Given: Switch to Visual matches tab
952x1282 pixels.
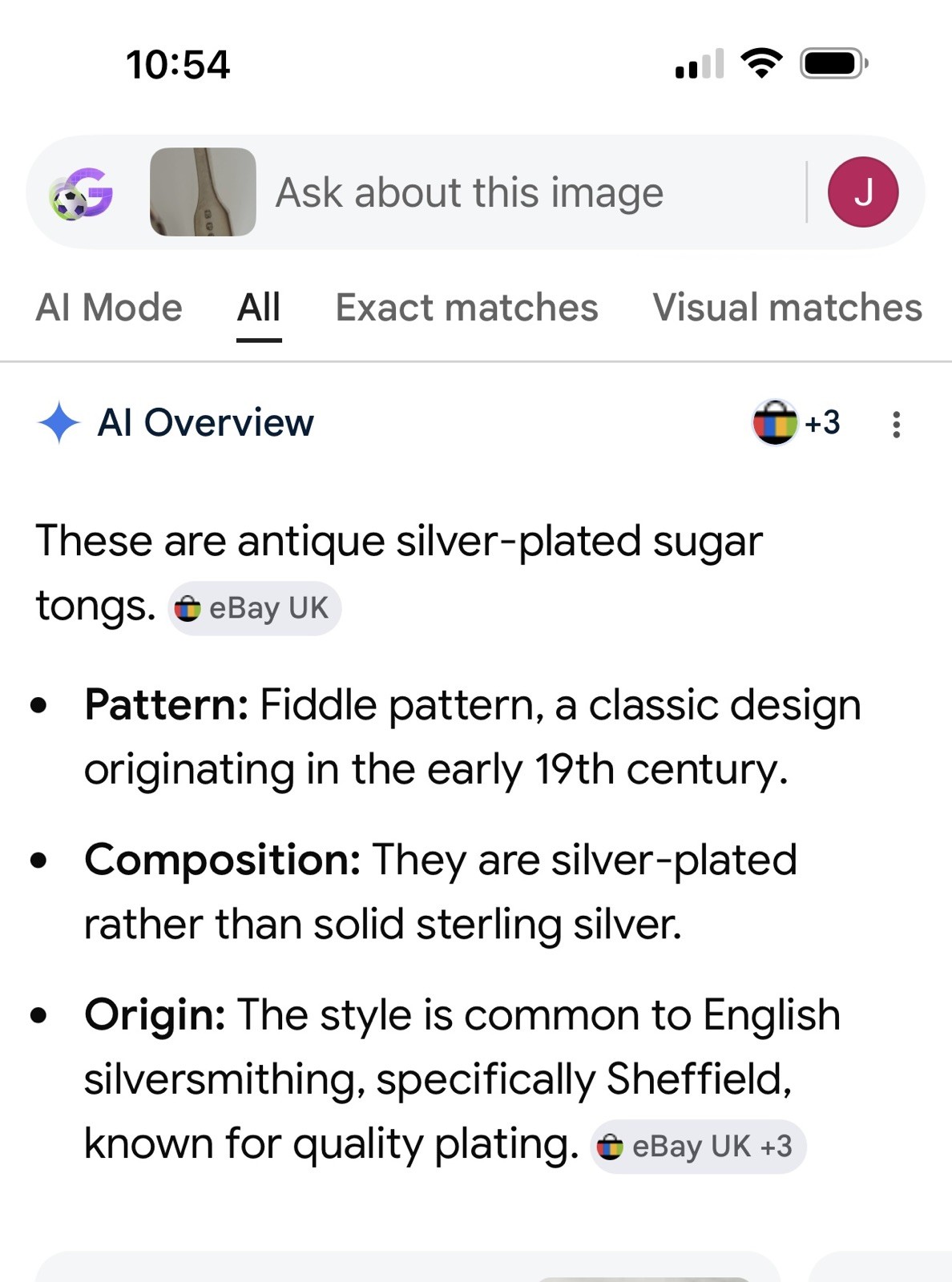Looking at the screenshot, I should [x=788, y=308].
